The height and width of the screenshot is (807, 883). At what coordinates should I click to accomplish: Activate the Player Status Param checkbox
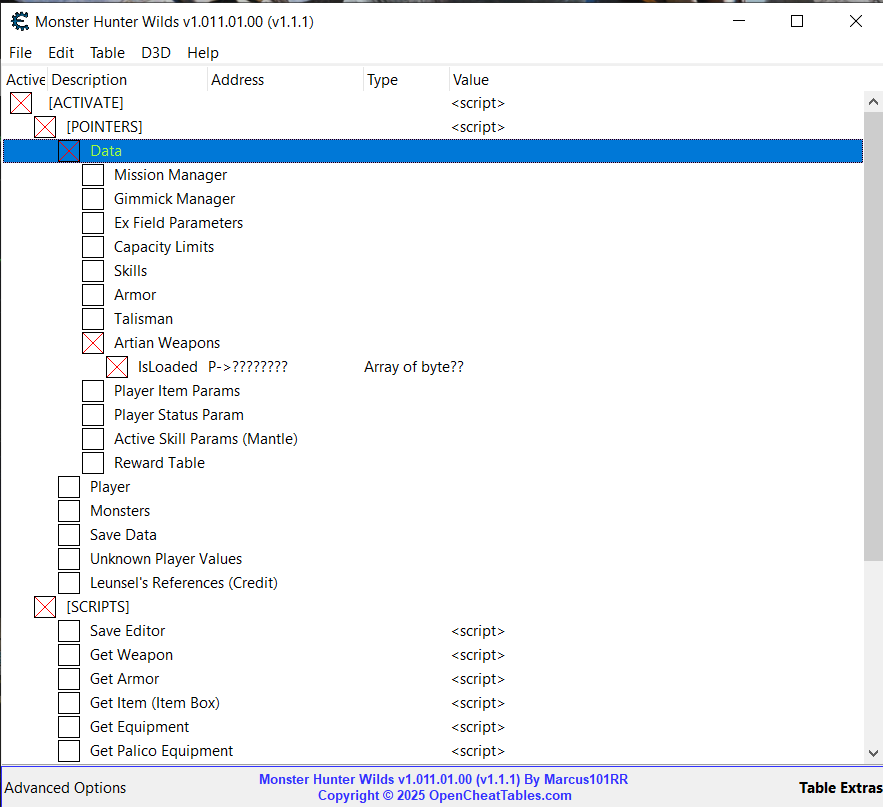[x=93, y=415]
